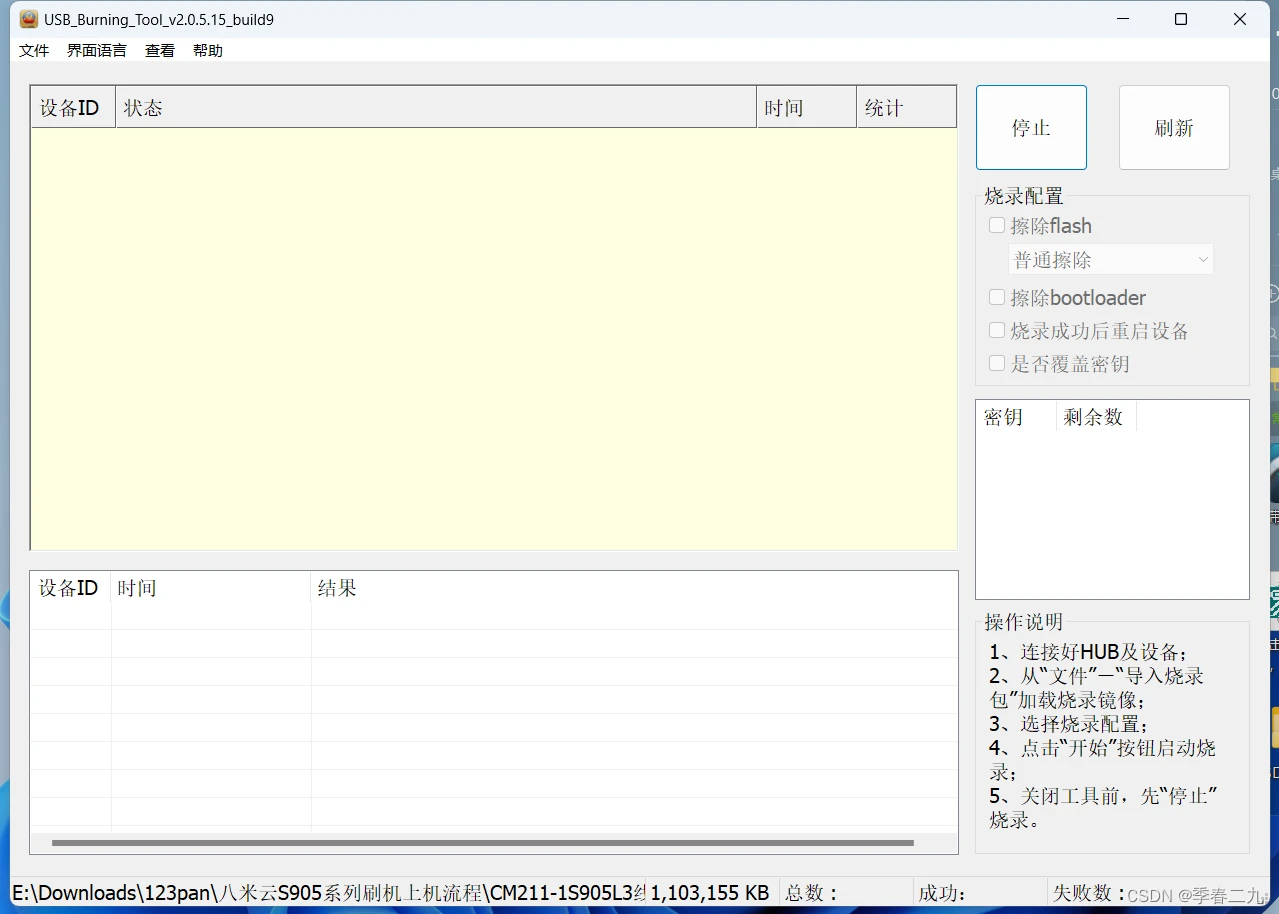Toggle the 擦除flash checkbox
Image resolution: width=1279 pixels, height=914 pixels.
pyautogui.click(x=997, y=225)
